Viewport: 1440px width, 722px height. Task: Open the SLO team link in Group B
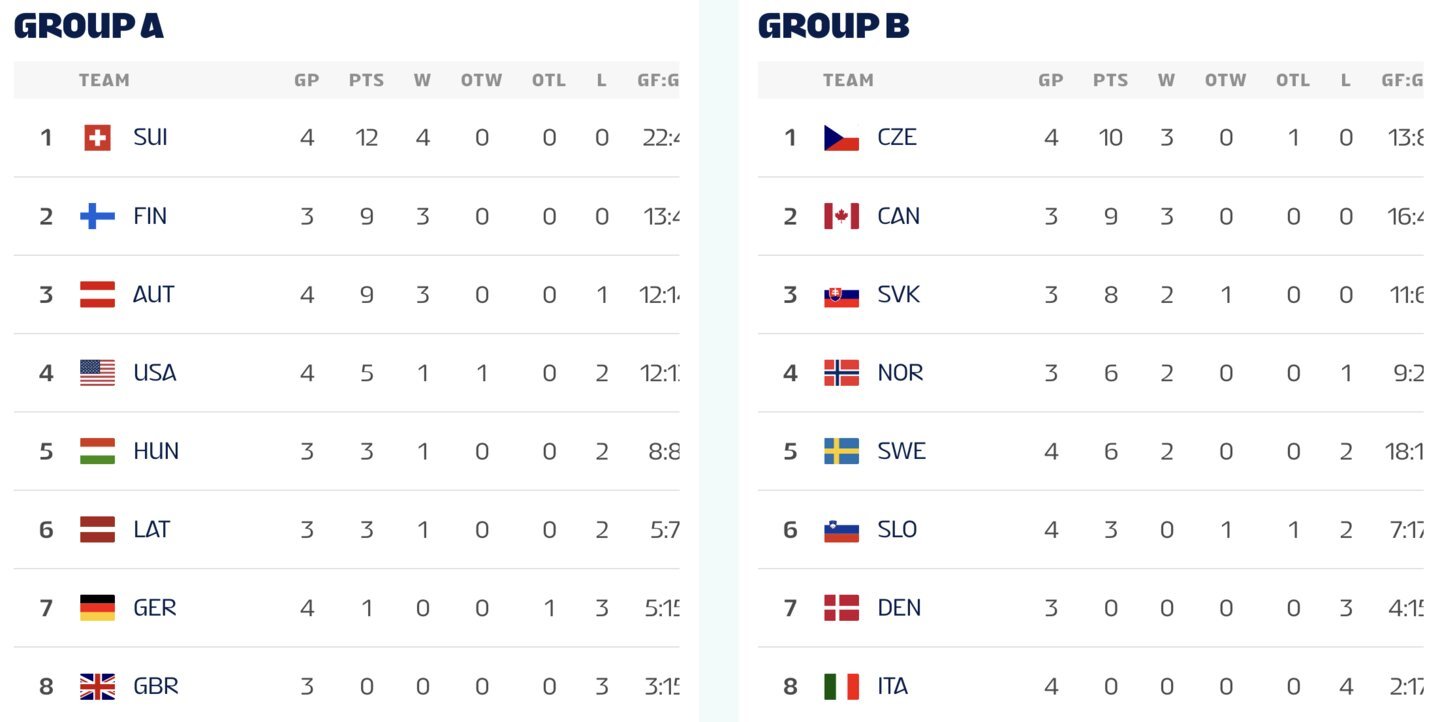point(897,529)
